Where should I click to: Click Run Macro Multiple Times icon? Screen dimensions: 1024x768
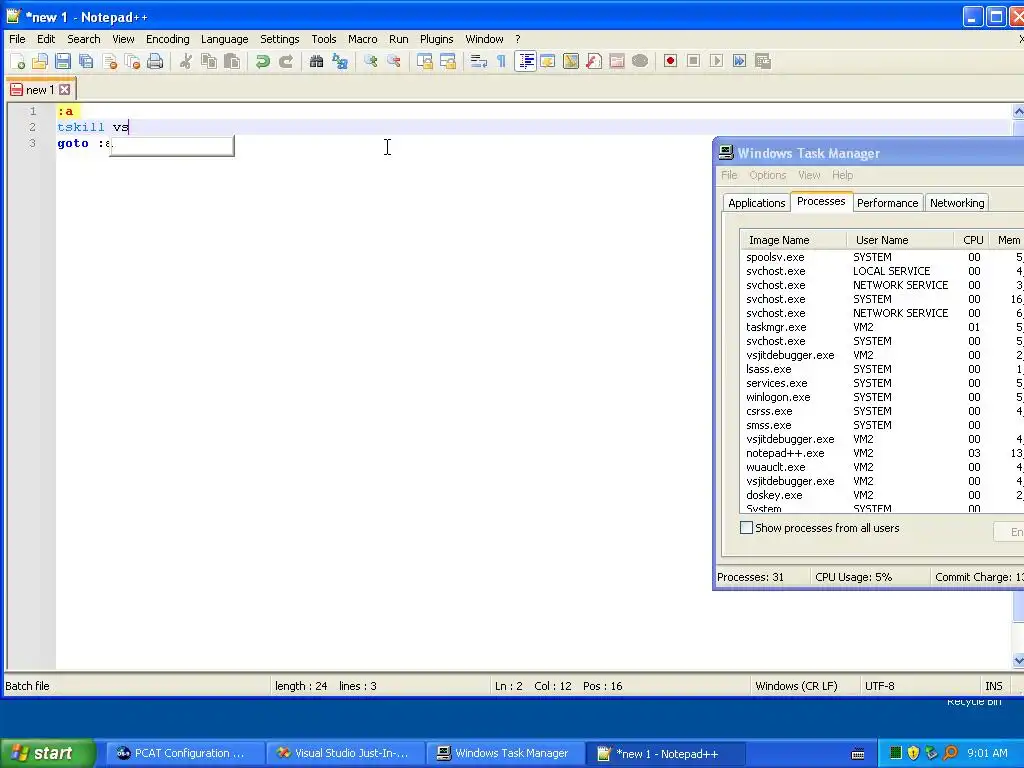click(739, 61)
